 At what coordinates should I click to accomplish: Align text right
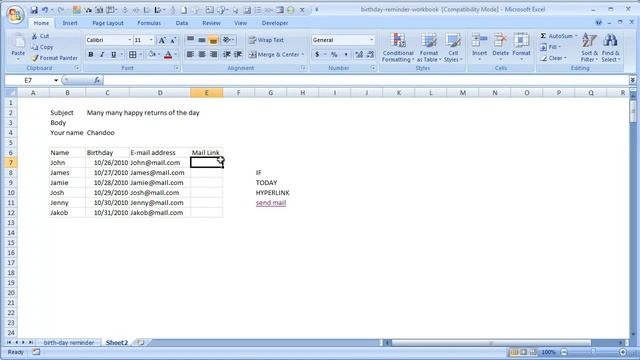(213, 54)
